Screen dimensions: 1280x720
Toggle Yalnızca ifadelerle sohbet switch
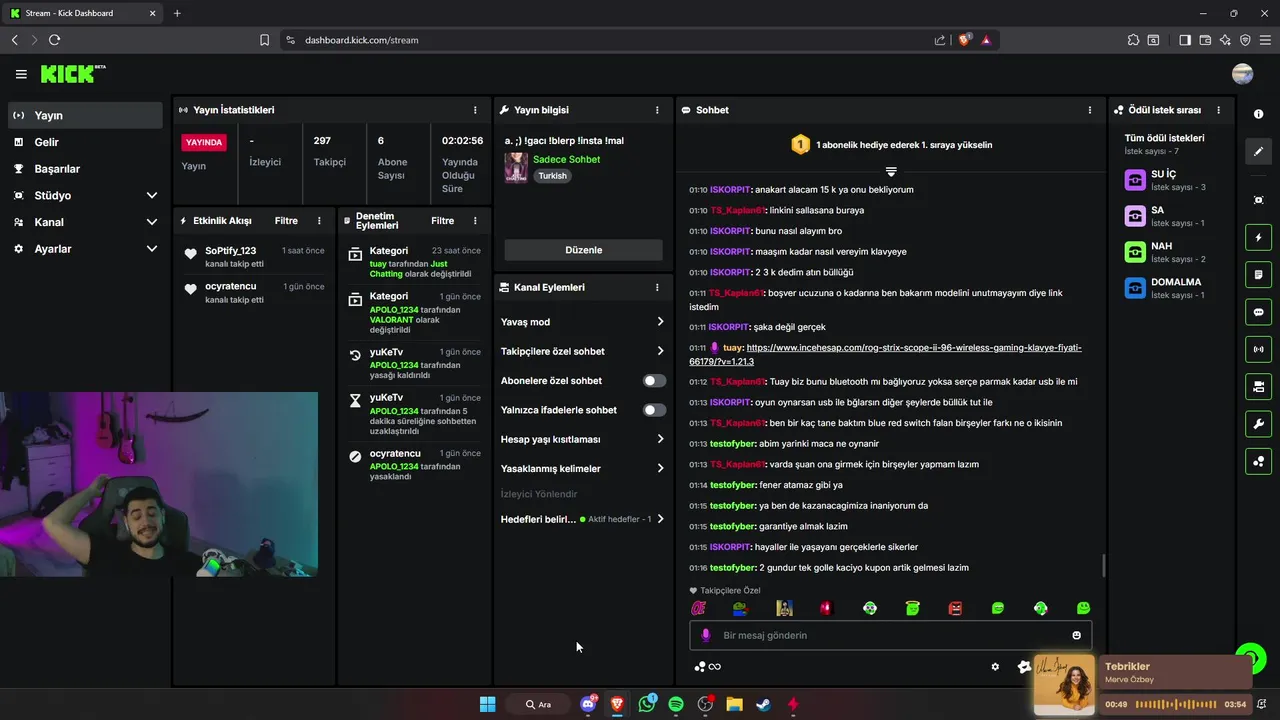pyautogui.click(x=654, y=410)
